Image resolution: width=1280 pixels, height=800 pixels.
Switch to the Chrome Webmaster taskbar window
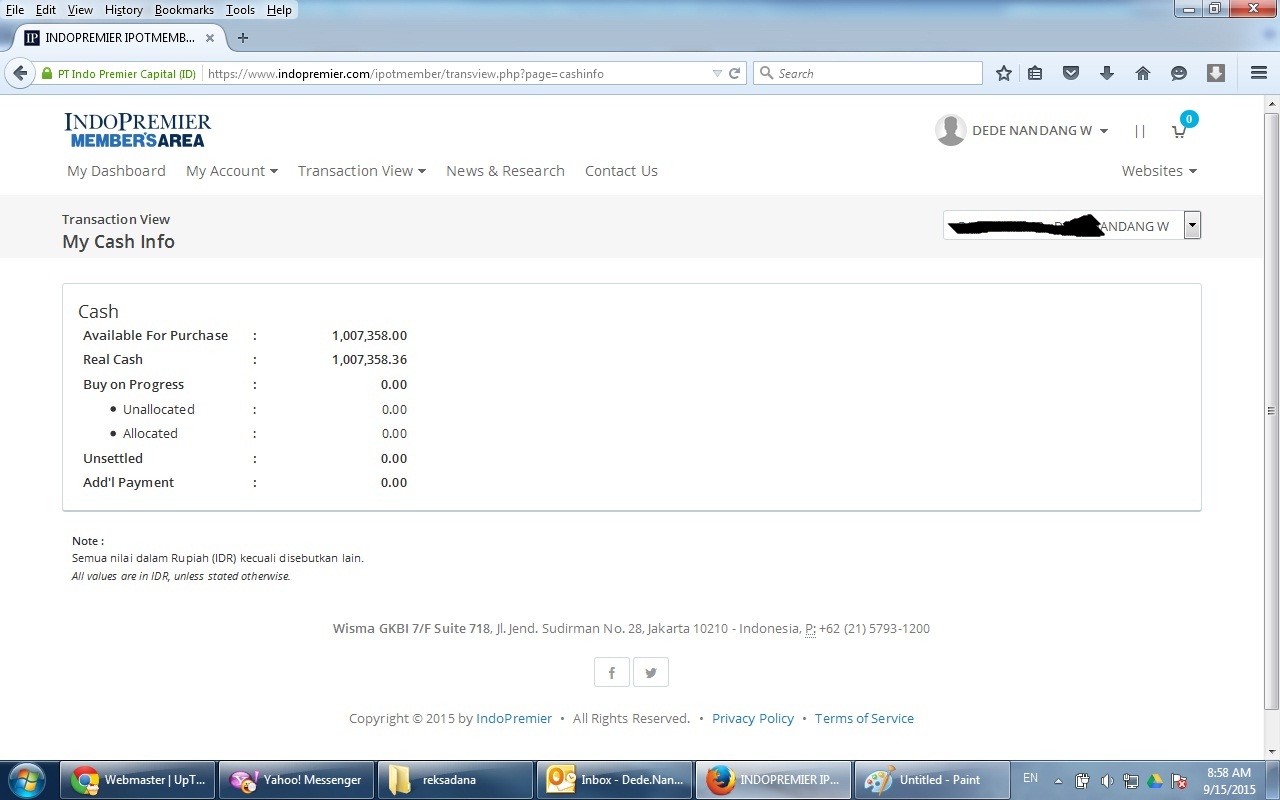pyautogui.click(x=139, y=780)
